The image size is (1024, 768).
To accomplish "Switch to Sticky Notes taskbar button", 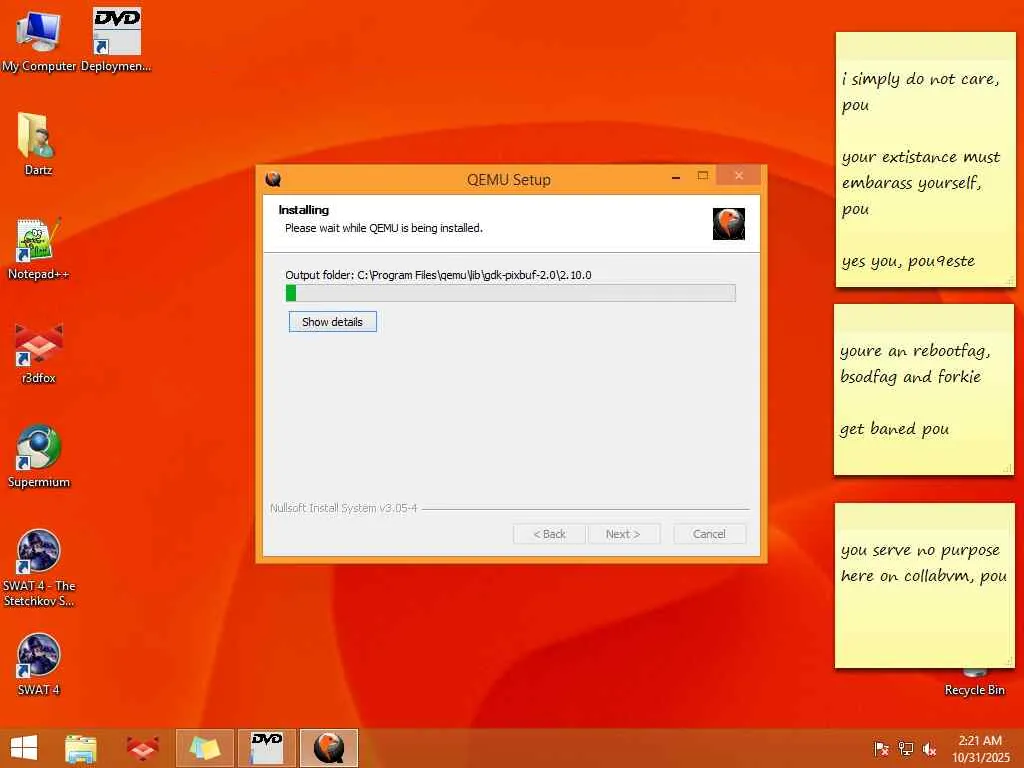I will click(x=204, y=748).
